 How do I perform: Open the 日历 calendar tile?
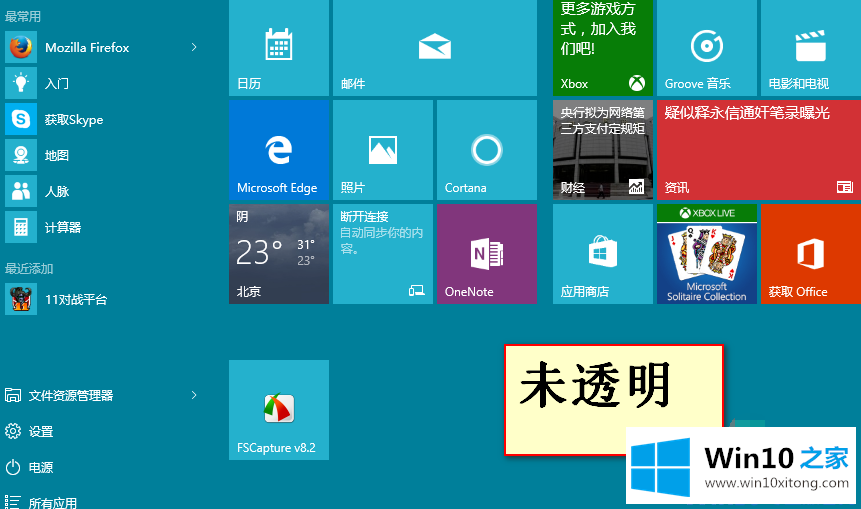click(x=279, y=48)
